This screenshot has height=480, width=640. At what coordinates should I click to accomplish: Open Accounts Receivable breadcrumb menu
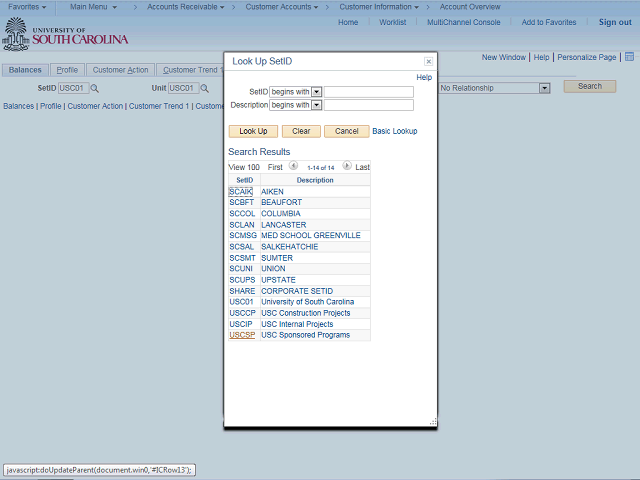[185, 7]
